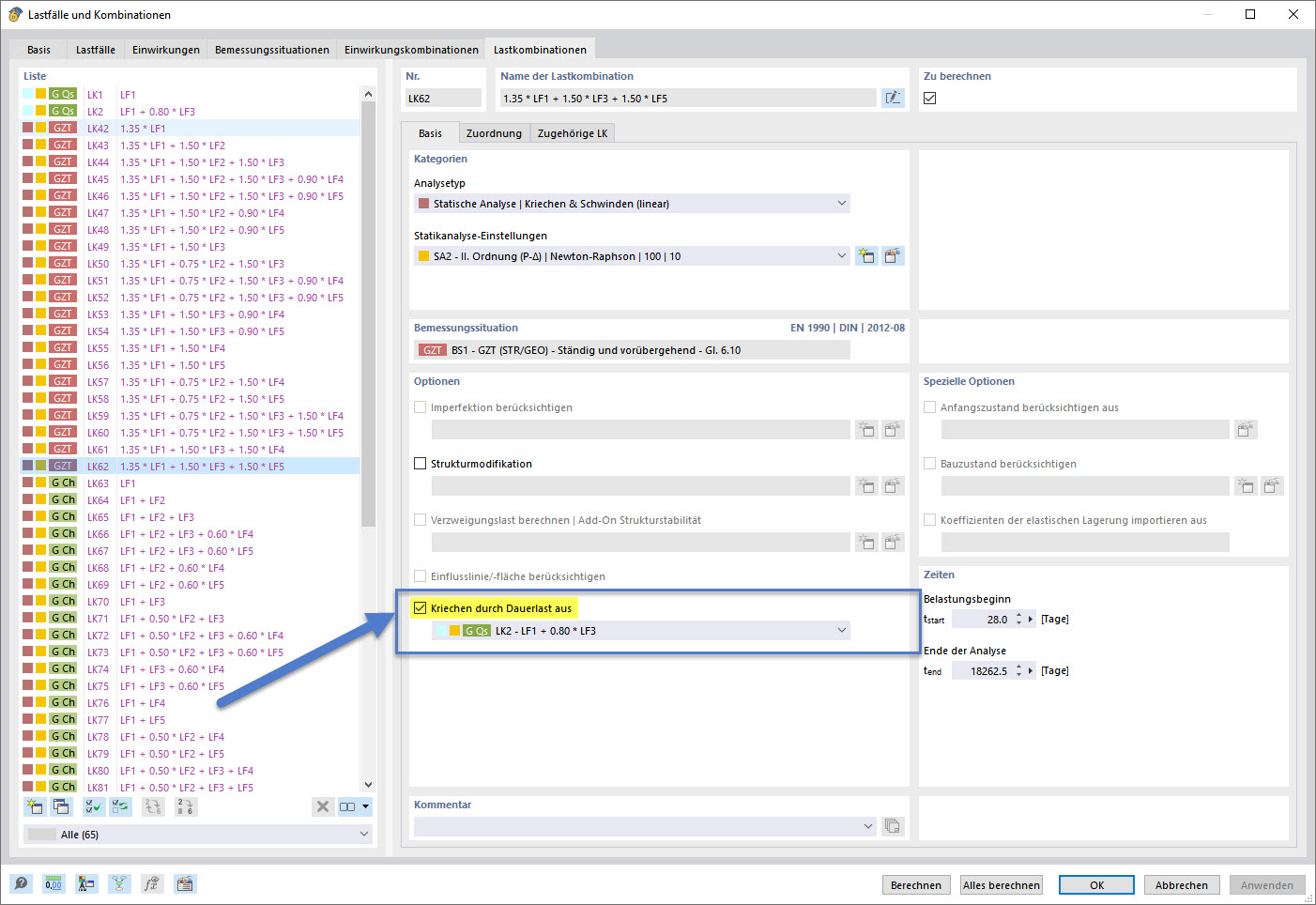
Task: Switch to the Basis main tab
Action: point(38,50)
